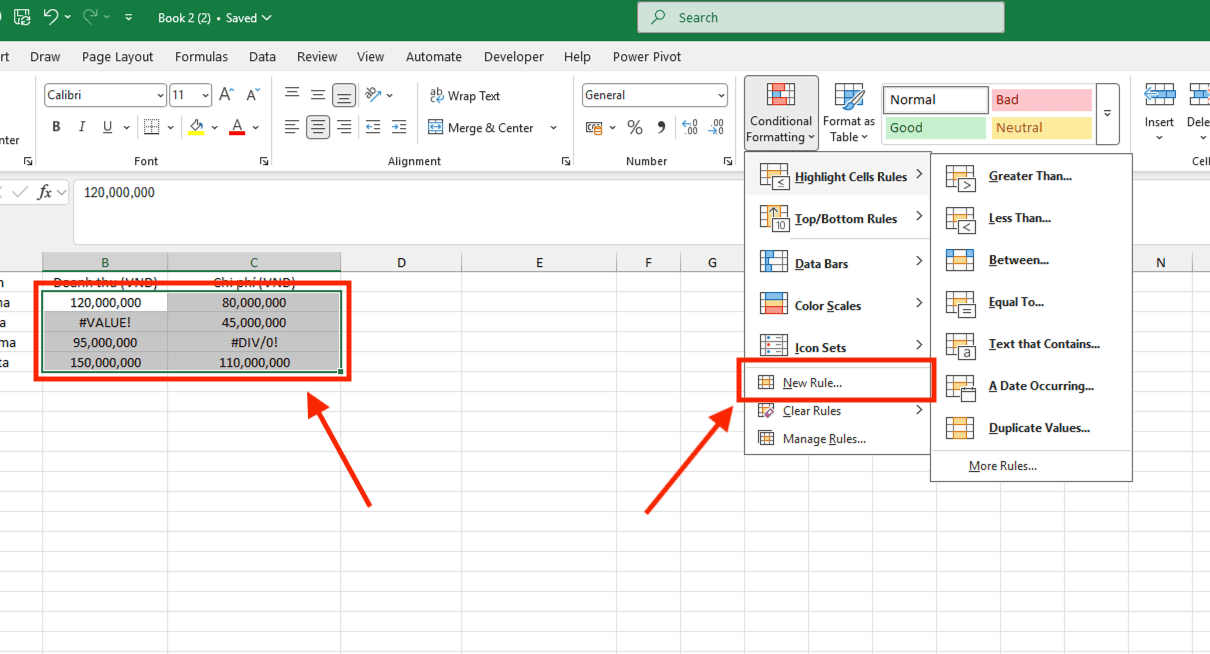Click the Search box in title bar
The width and height of the screenshot is (1210, 654).
[x=821, y=17]
